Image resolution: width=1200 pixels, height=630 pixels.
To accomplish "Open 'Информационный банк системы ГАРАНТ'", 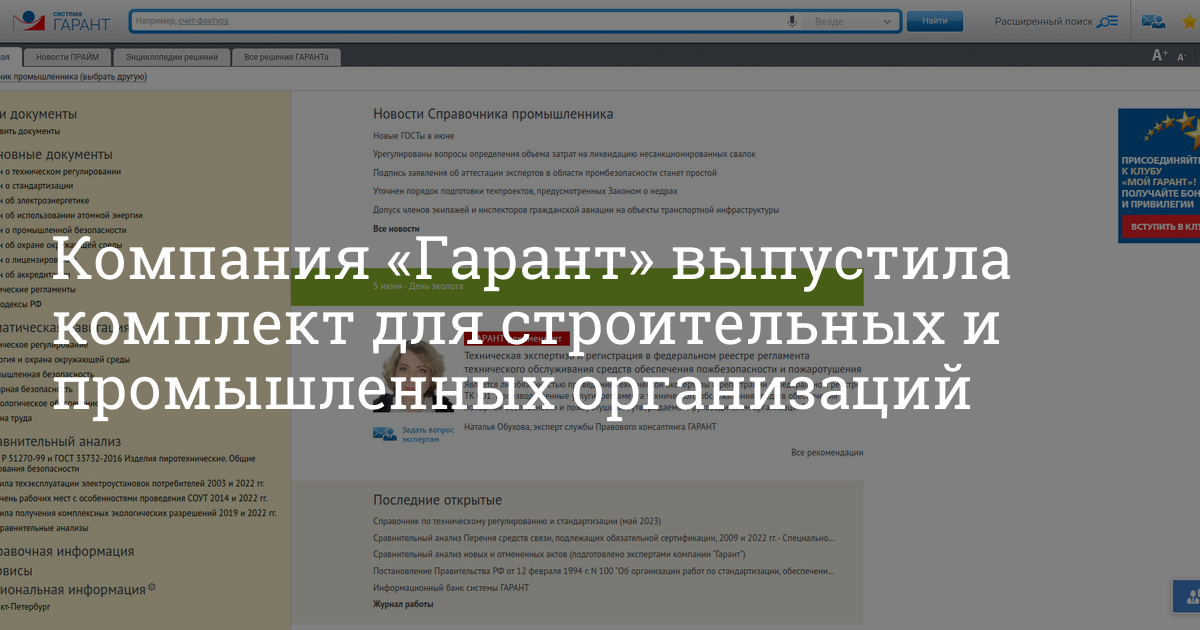I will click(x=451, y=588).
